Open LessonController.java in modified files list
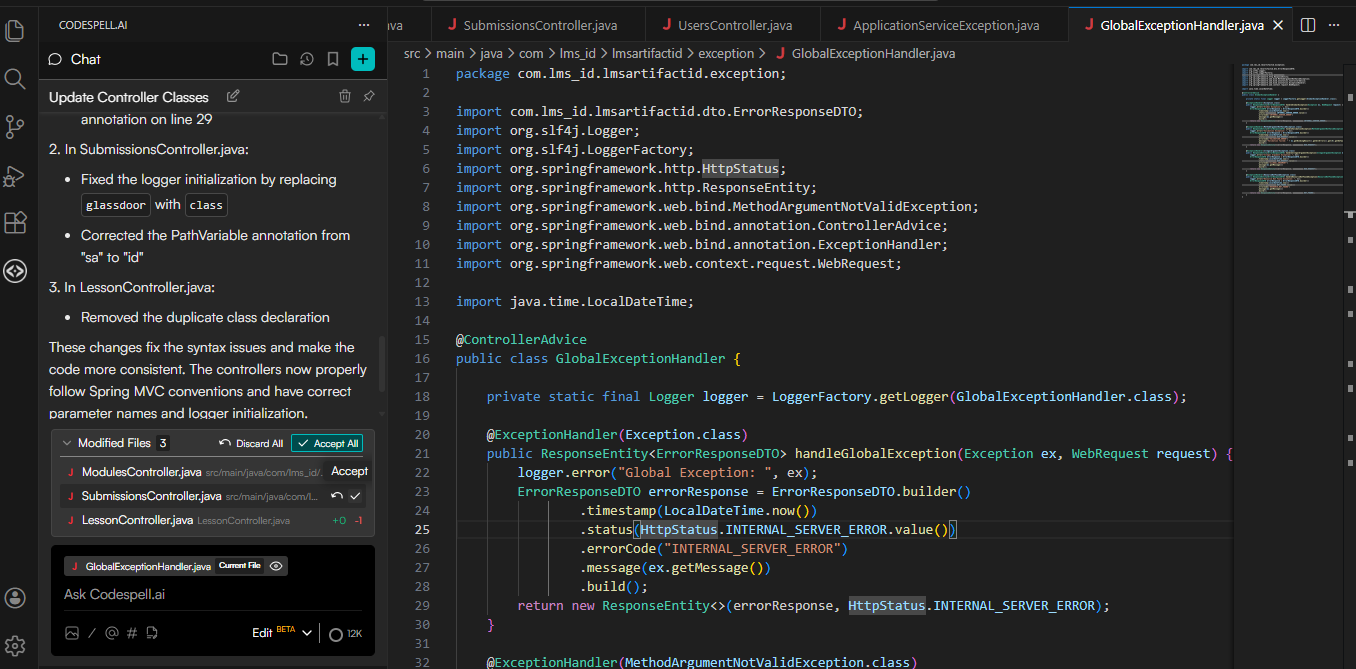Viewport: 1356px width, 669px height. pyautogui.click(x=137, y=520)
